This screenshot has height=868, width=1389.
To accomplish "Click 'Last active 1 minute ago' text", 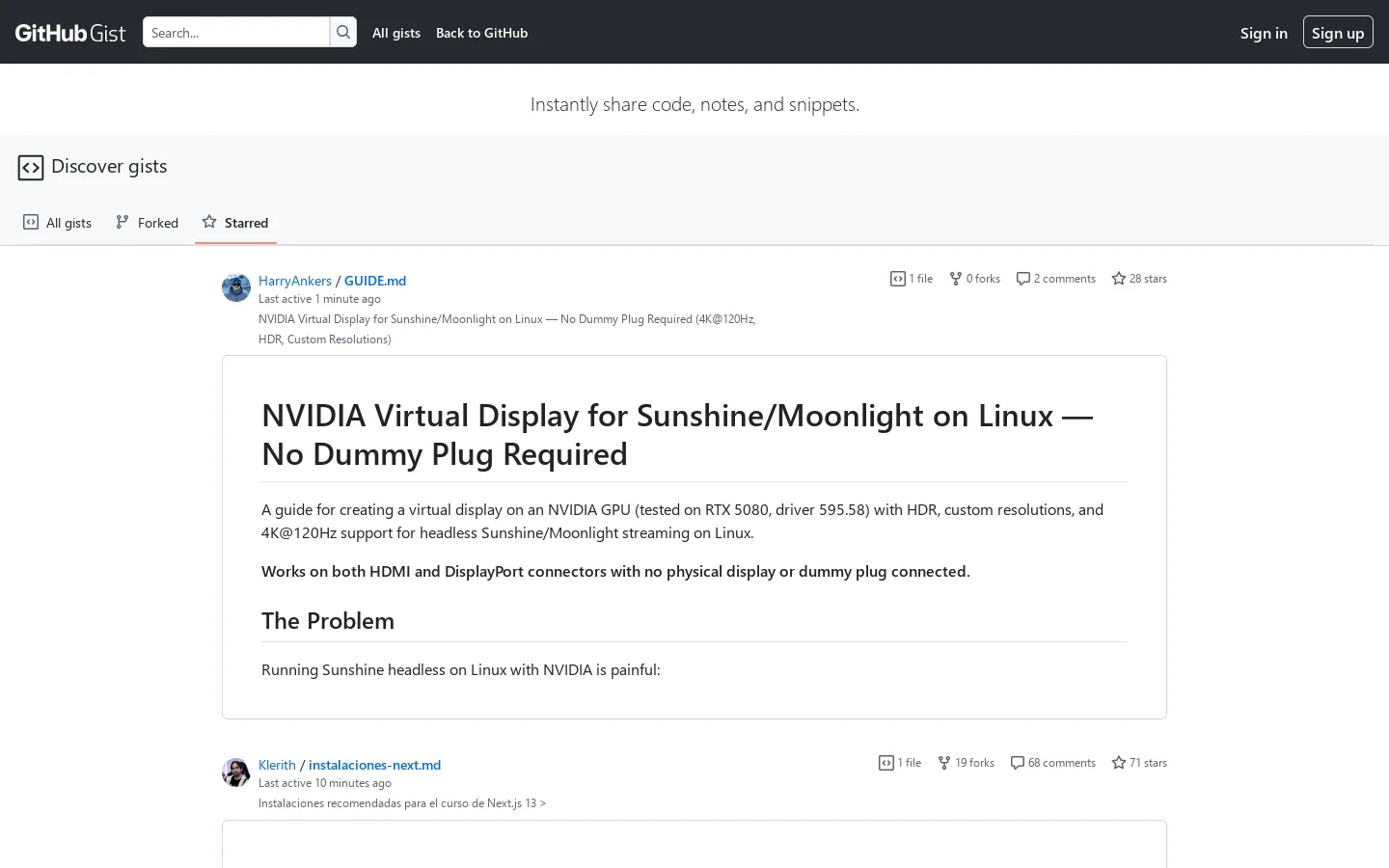I will (x=319, y=299).
